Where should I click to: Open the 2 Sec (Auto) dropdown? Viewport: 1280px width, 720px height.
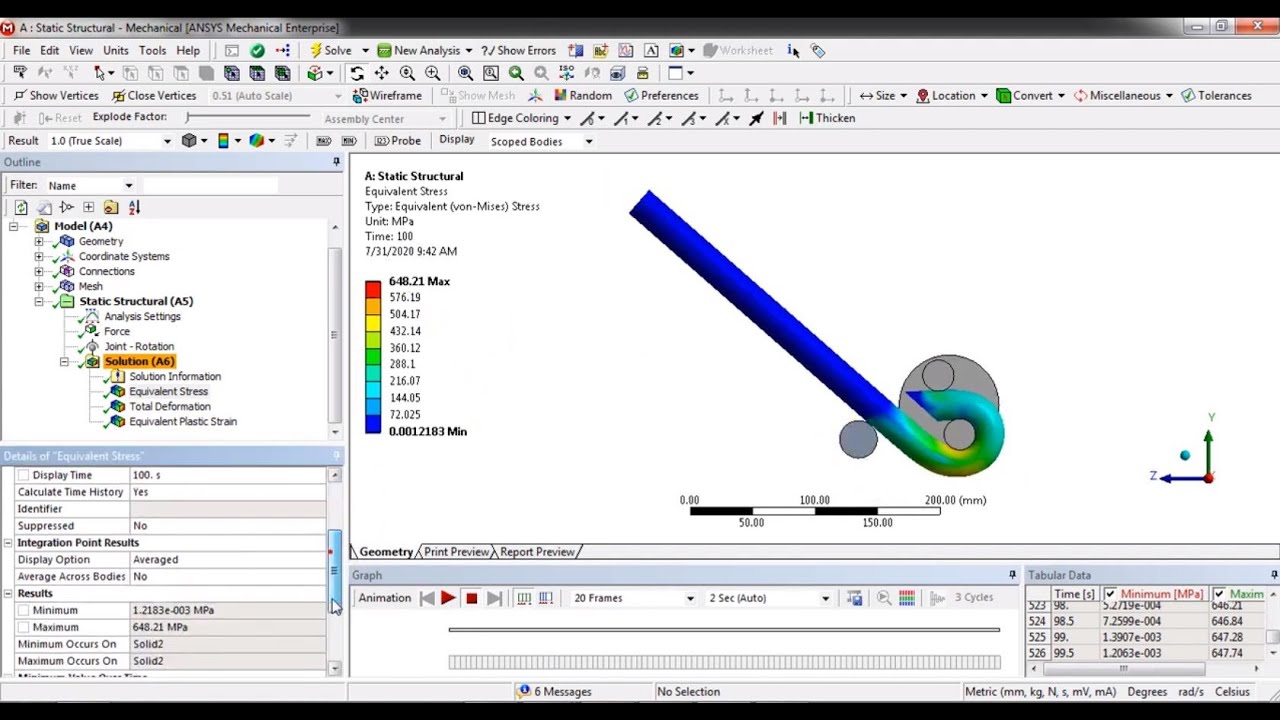(x=825, y=598)
